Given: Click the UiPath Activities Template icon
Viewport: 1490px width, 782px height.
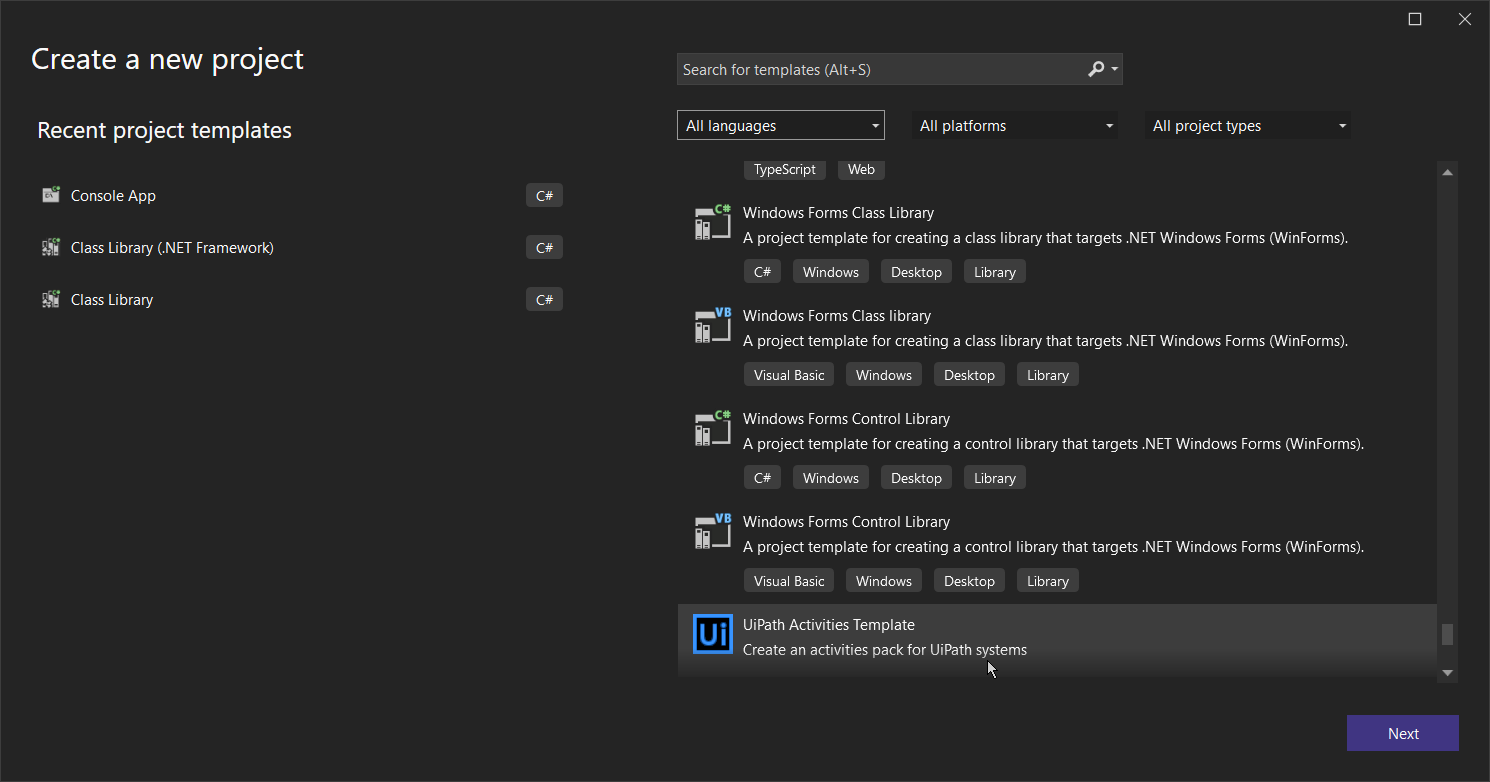Looking at the screenshot, I should (x=712, y=633).
